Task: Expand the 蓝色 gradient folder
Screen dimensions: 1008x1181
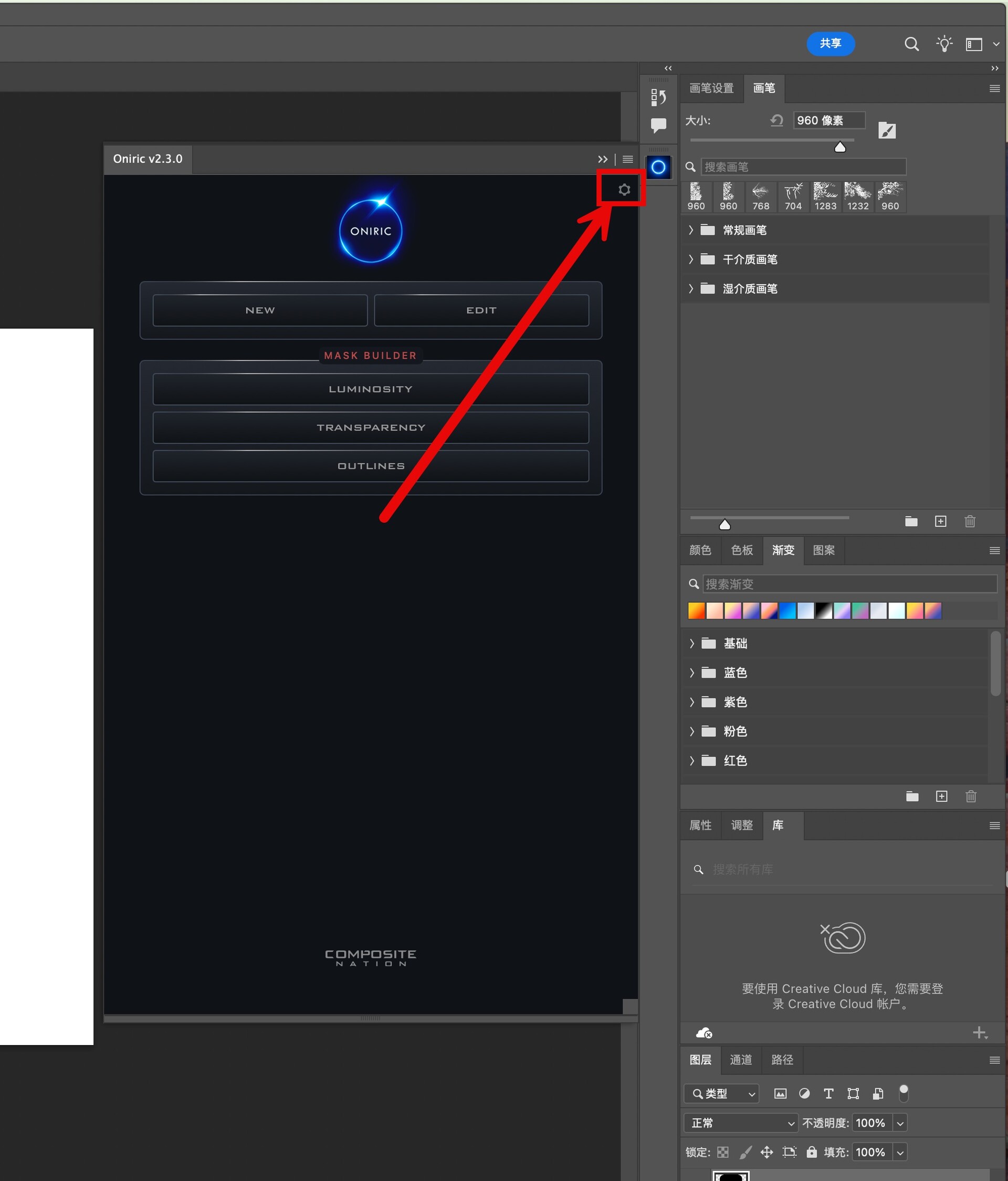Action: [692, 673]
